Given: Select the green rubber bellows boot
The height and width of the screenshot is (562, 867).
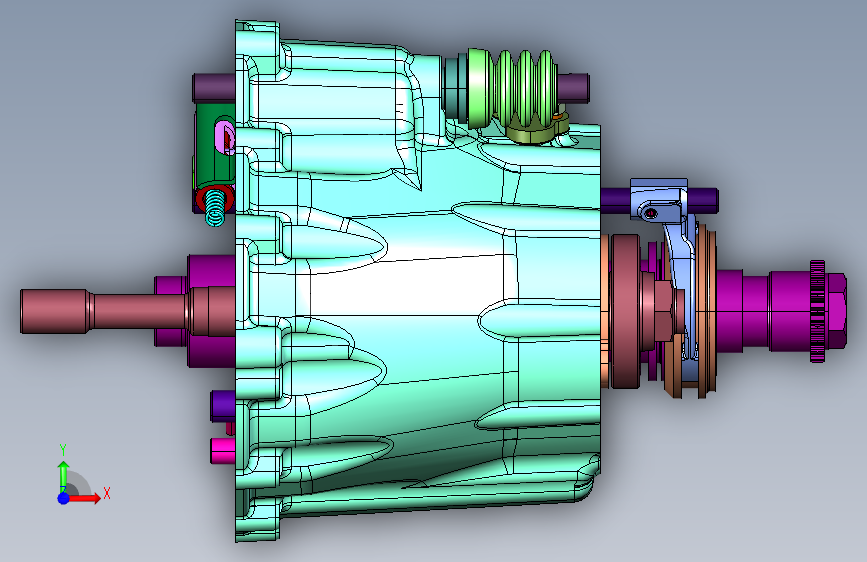Looking at the screenshot, I should click(x=513, y=87).
